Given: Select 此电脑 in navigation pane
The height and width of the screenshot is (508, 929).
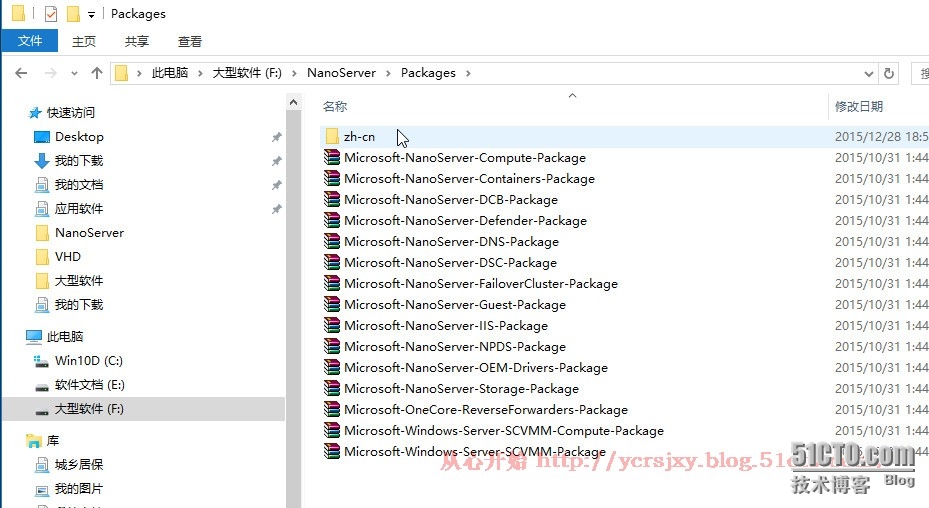Looking at the screenshot, I should coord(65,337).
